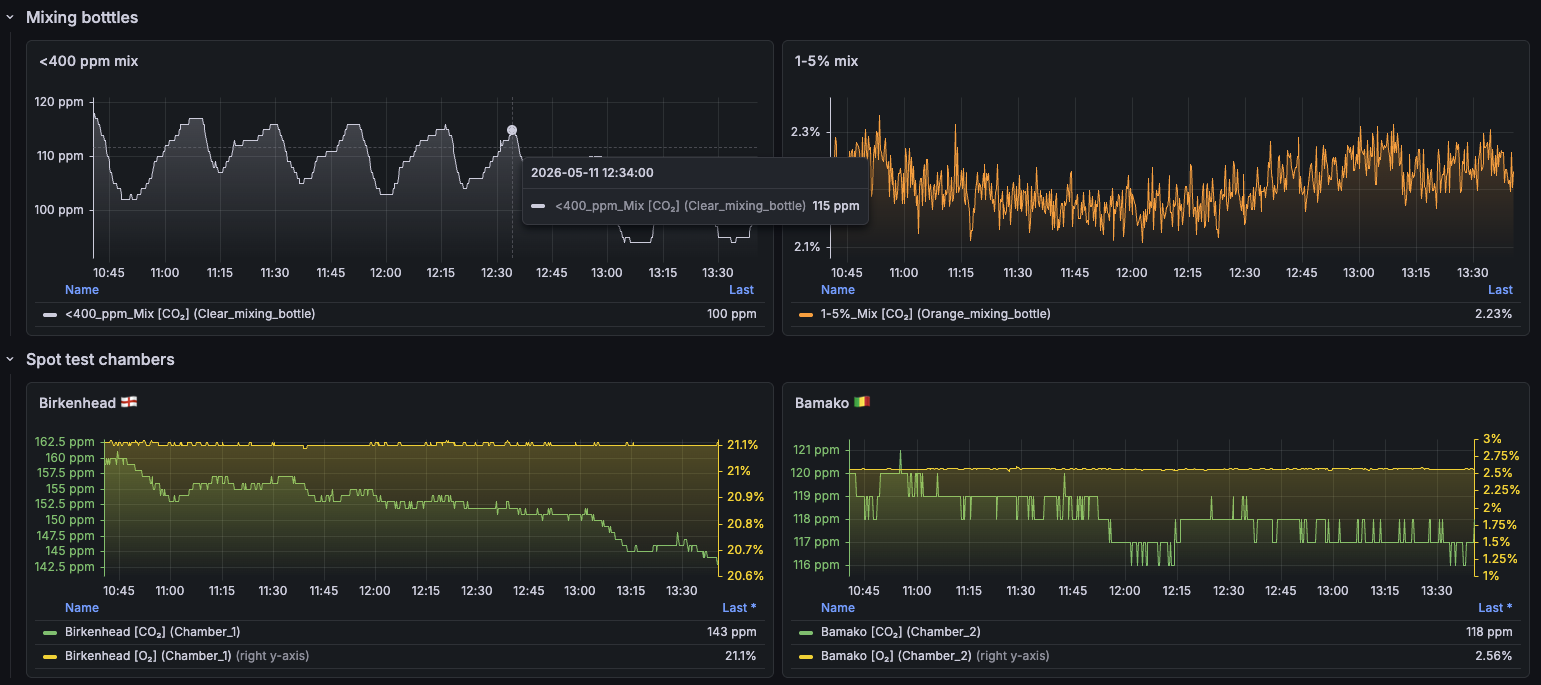Screen dimensions: 1541x685
Task: Open color picker for yellow Birkenhead O₂ swatch
Action: click(x=50, y=656)
